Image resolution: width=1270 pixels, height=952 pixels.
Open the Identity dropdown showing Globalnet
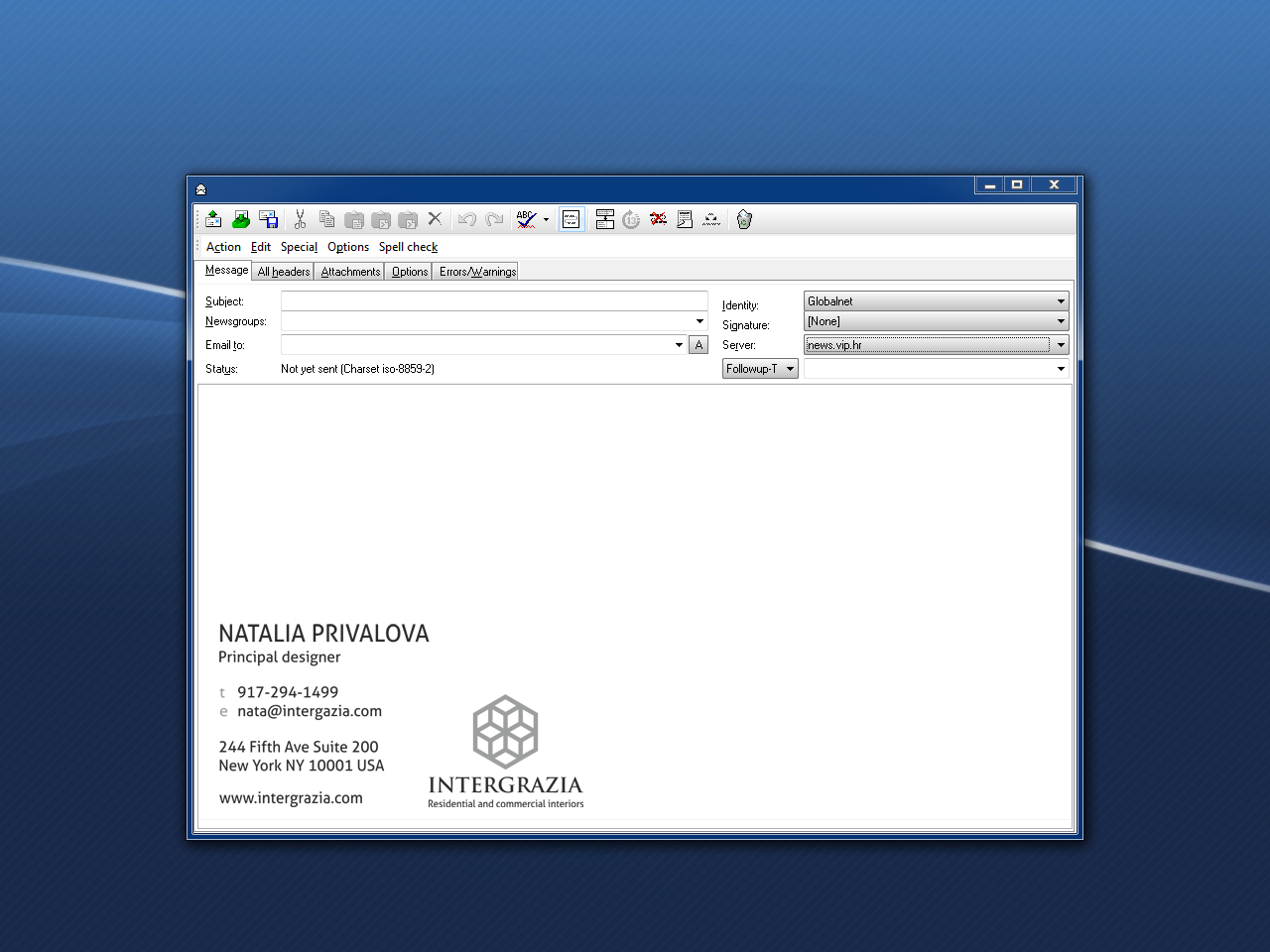(x=1061, y=301)
